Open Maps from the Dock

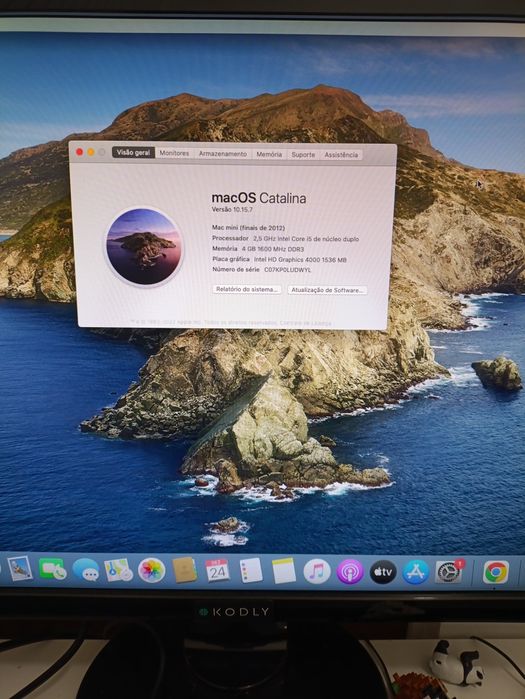[119, 570]
